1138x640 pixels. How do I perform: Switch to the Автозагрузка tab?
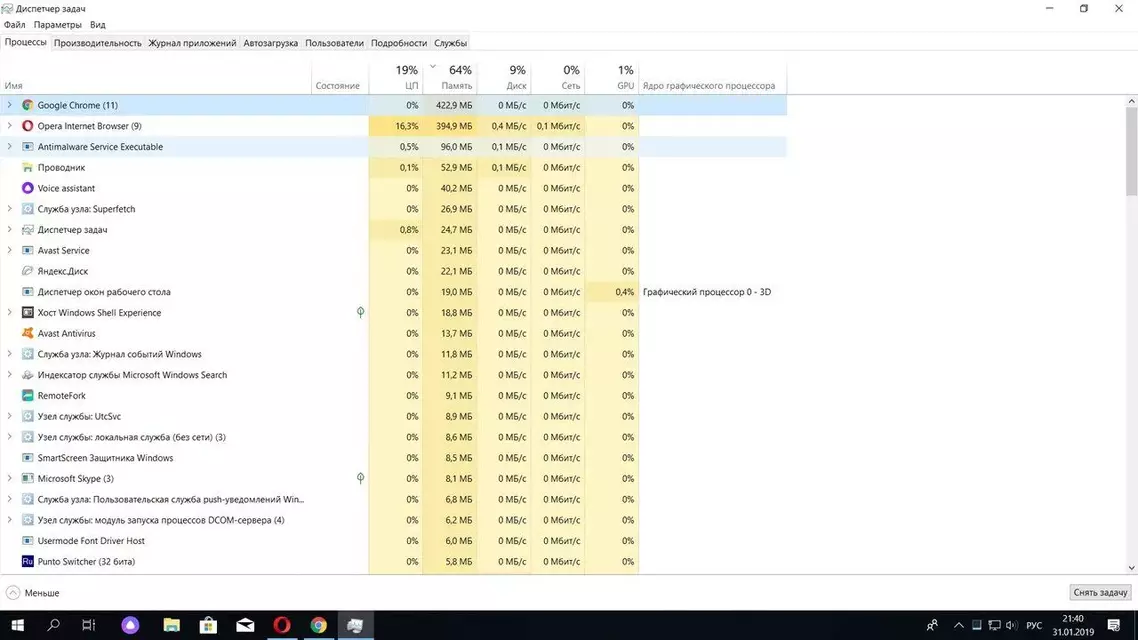pos(271,43)
